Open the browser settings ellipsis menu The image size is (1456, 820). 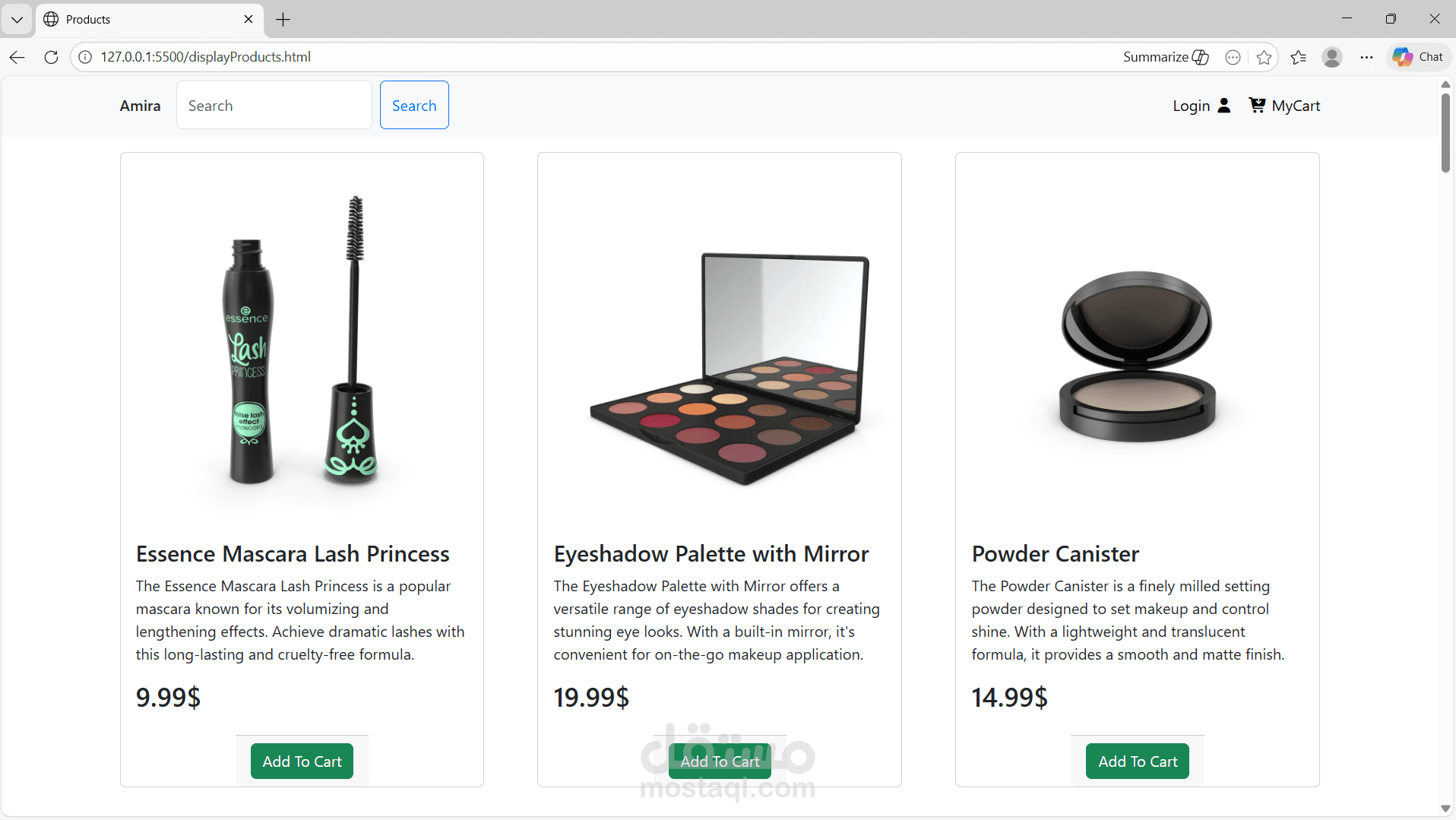(1366, 57)
